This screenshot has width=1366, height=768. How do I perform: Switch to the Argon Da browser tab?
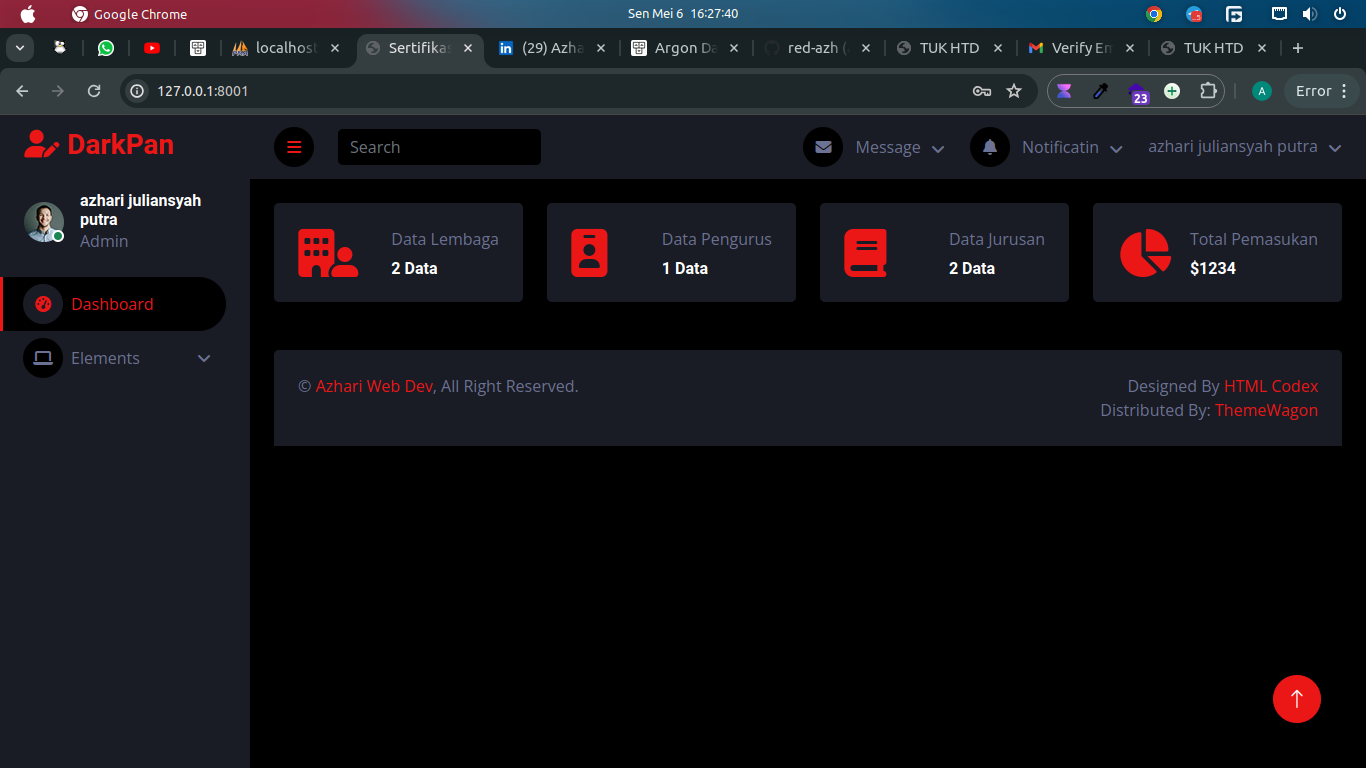point(686,48)
